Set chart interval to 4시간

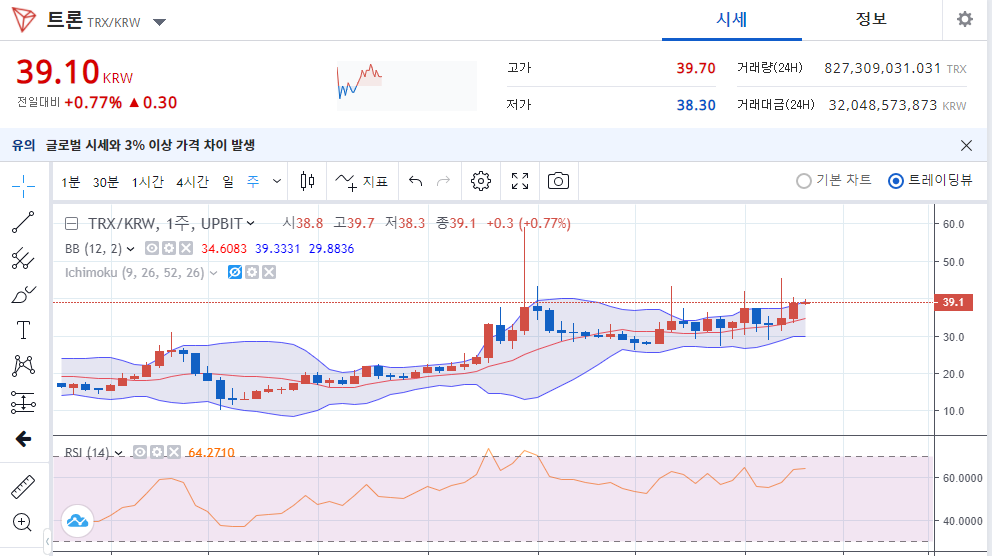click(192, 182)
